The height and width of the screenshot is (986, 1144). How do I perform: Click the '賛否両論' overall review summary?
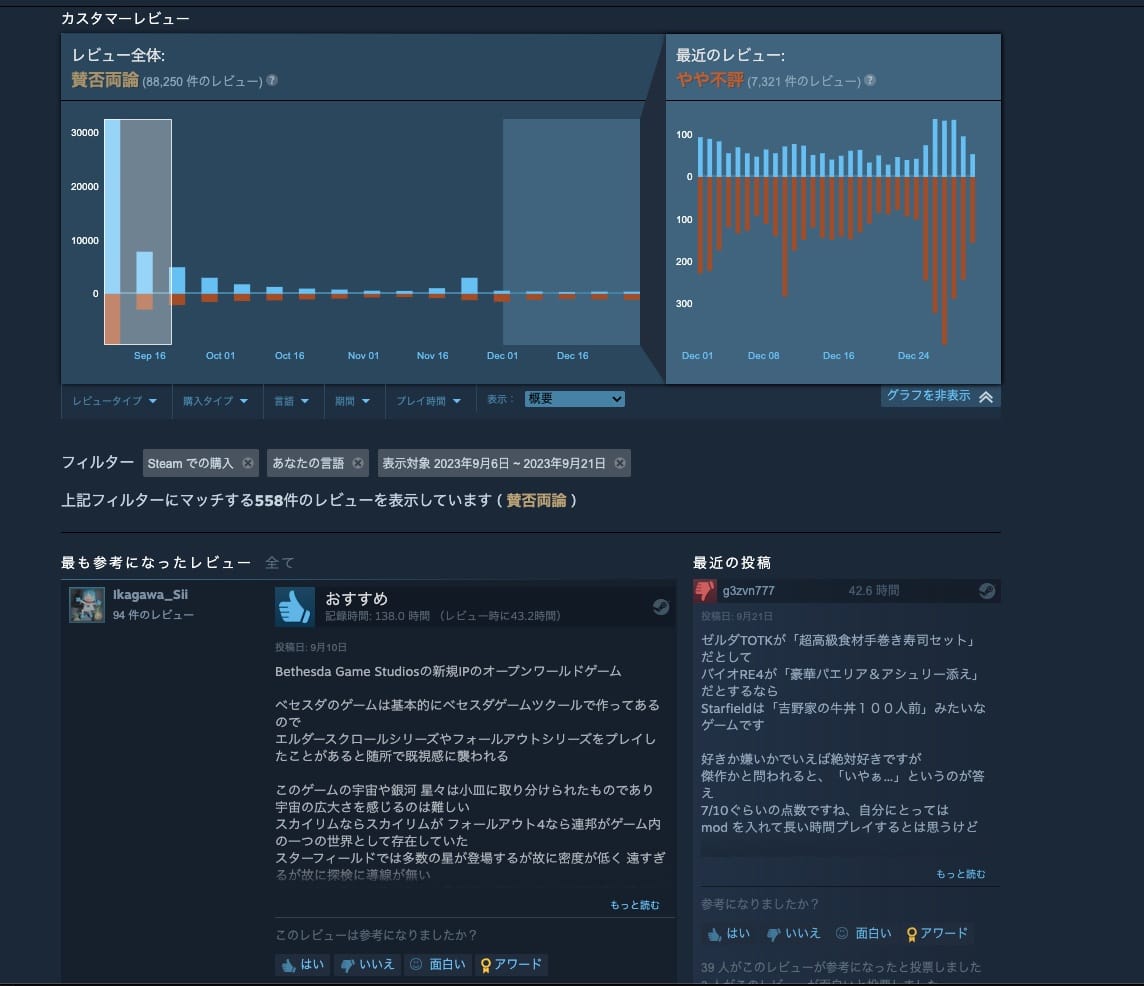[105, 80]
